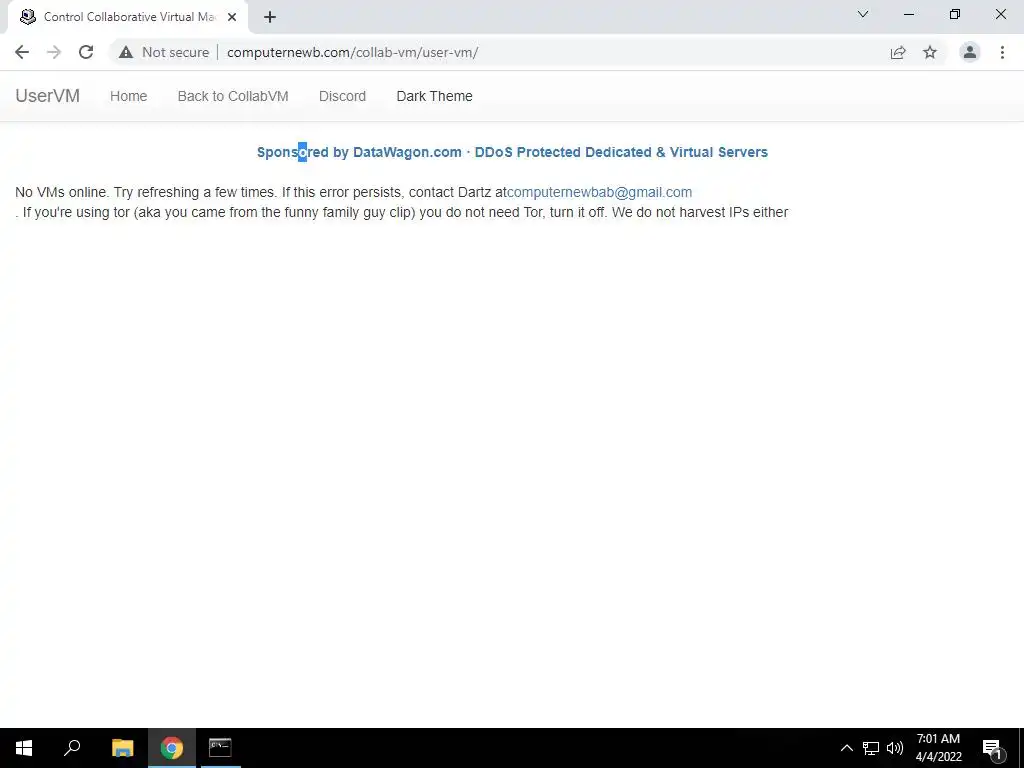Click the computernewbab@gmail.com email link
Viewport: 1024px width, 768px height.
click(600, 192)
